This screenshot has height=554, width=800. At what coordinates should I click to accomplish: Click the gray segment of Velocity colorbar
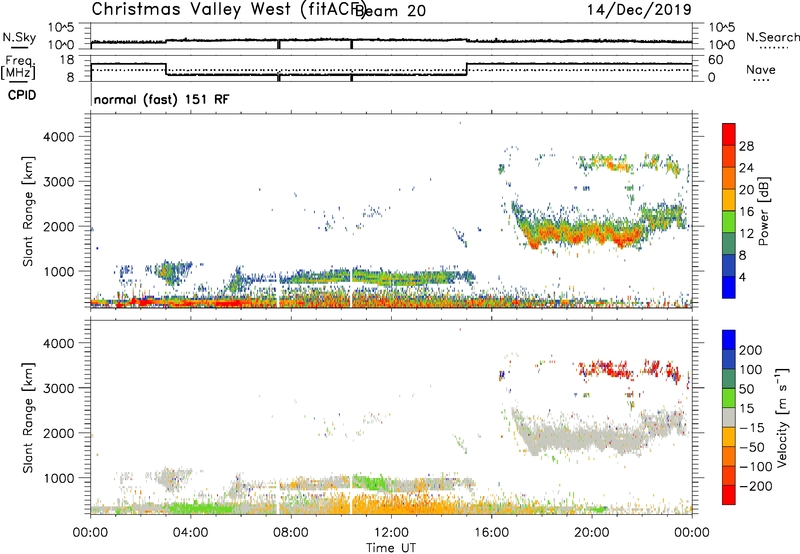[729, 417]
